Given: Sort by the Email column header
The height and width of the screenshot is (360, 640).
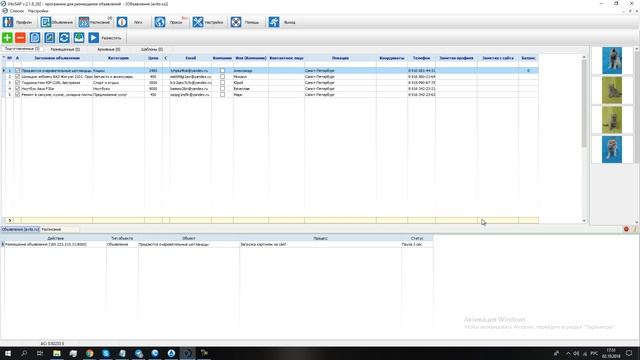Looking at the screenshot, I should point(191,58).
